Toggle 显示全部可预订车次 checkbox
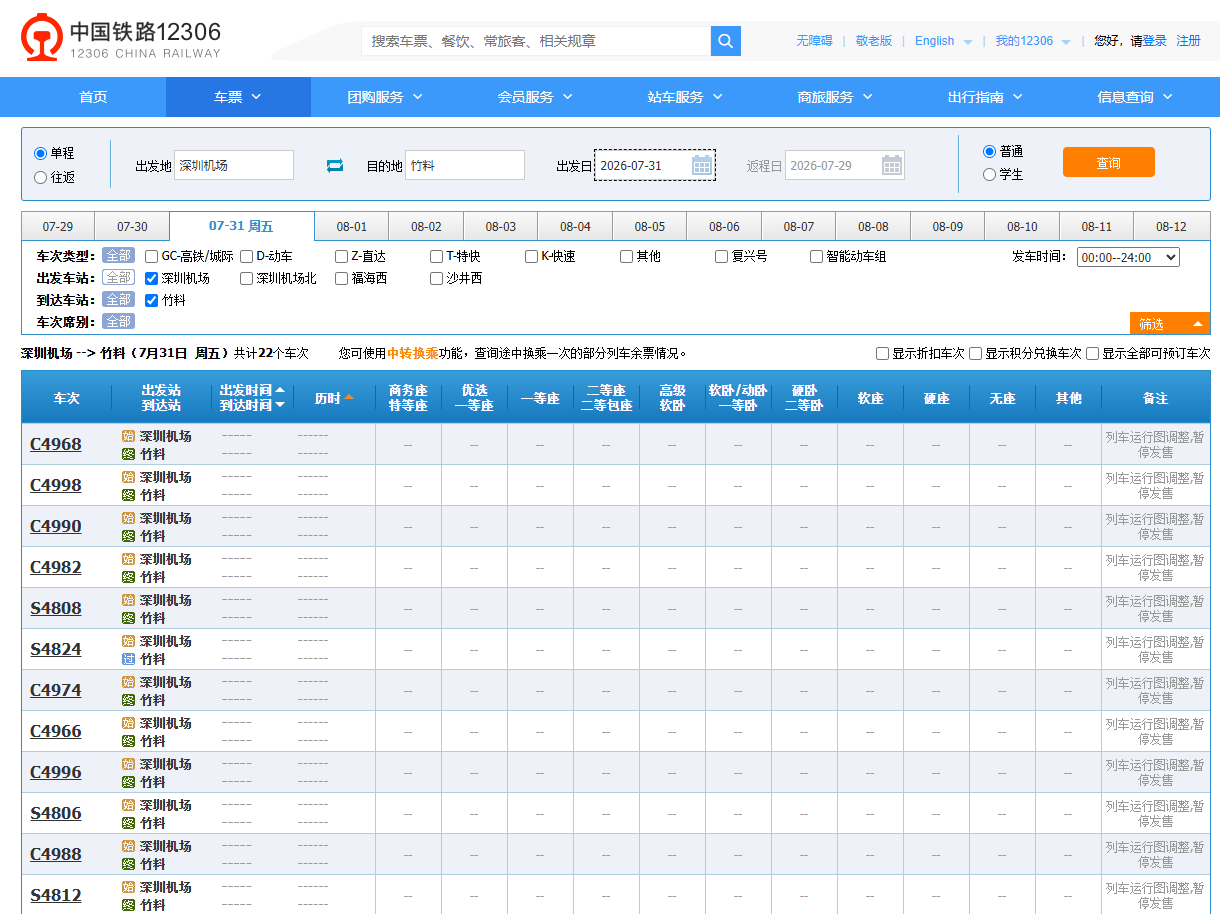The height and width of the screenshot is (914, 1220). pyautogui.click(x=1092, y=353)
